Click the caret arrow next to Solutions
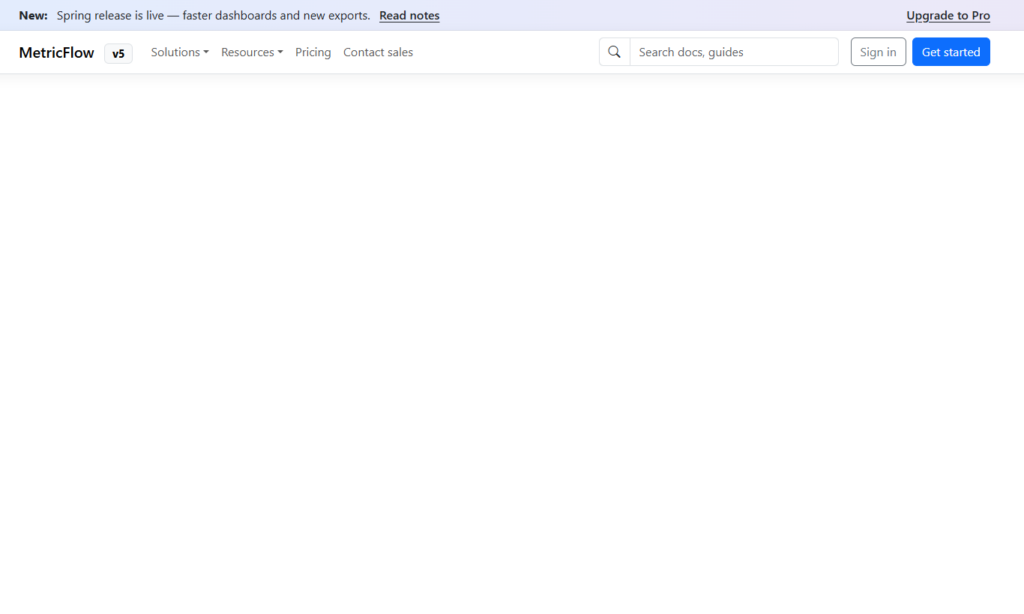 (x=206, y=52)
